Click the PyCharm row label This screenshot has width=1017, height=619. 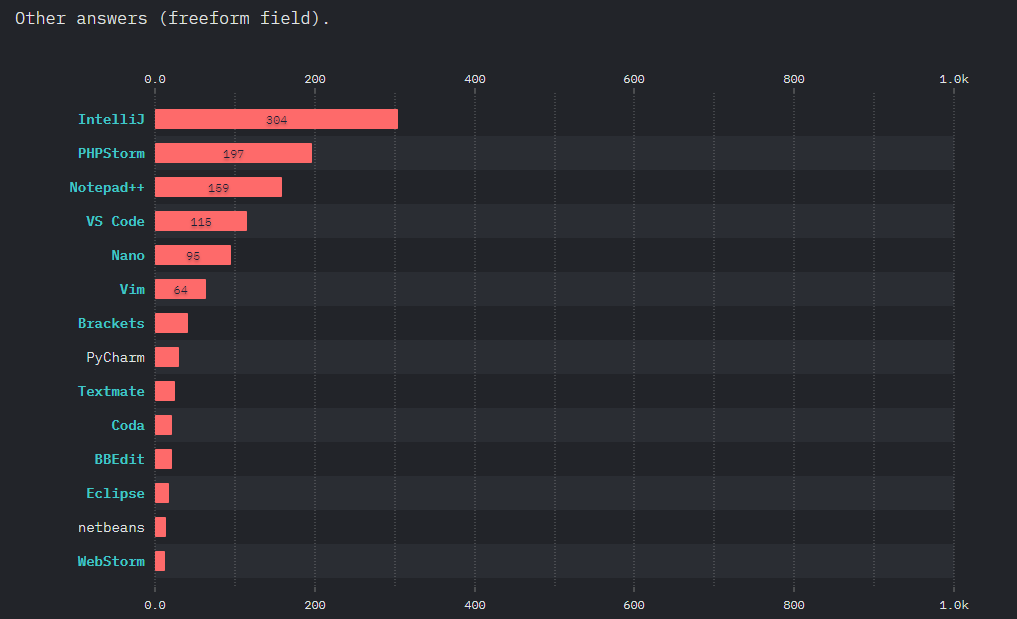[x=115, y=358]
